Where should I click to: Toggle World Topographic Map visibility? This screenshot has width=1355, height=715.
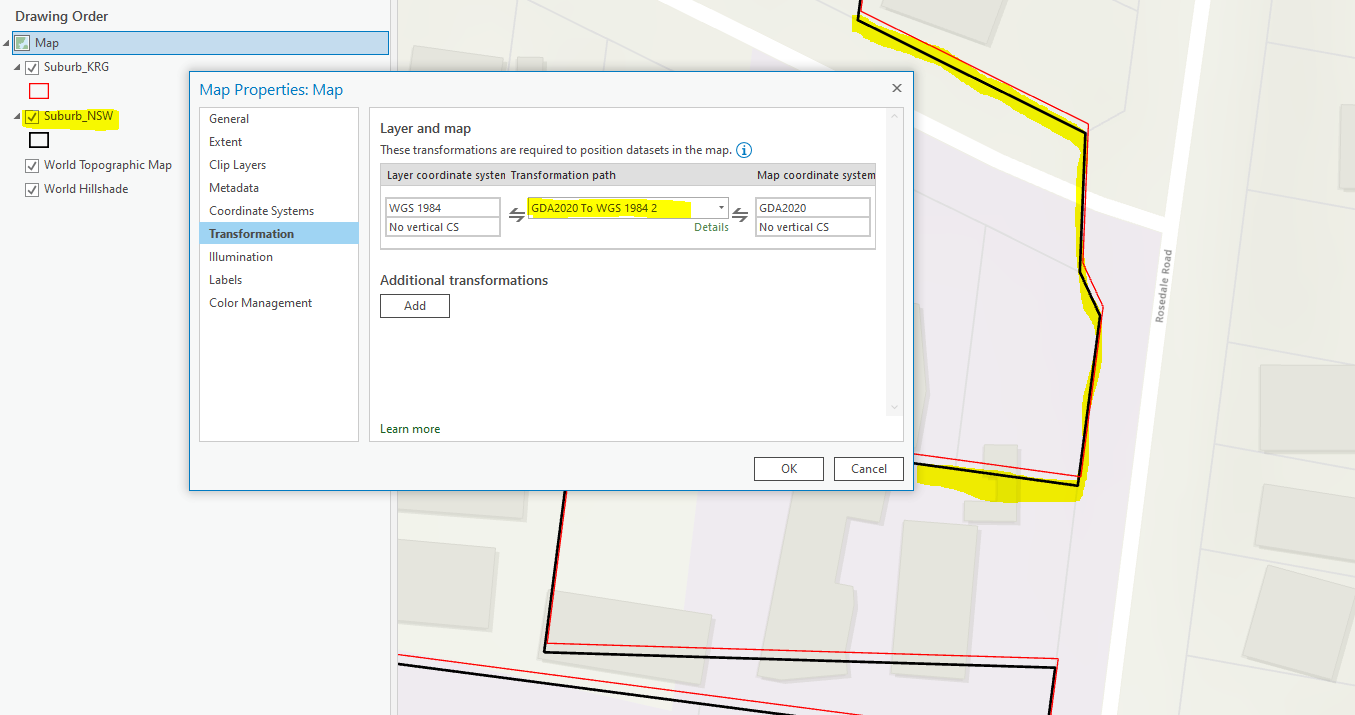point(31,165)
